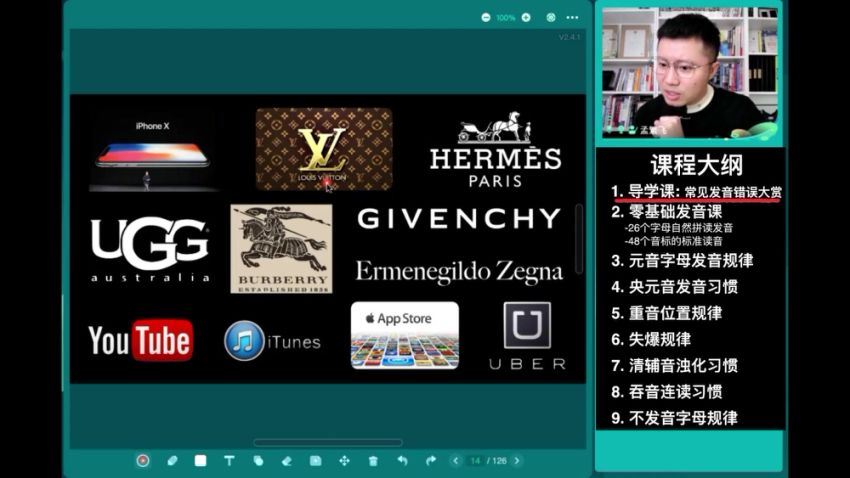Click the UGG australia logo
This screenshot has height=478, width=850.
pos(150,248)
